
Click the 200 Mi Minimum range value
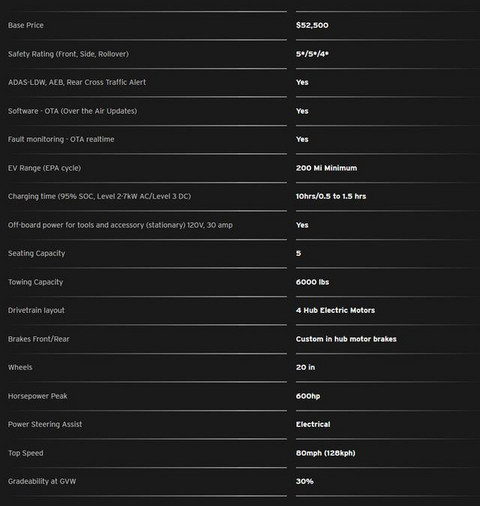click(x=326, y=168)
